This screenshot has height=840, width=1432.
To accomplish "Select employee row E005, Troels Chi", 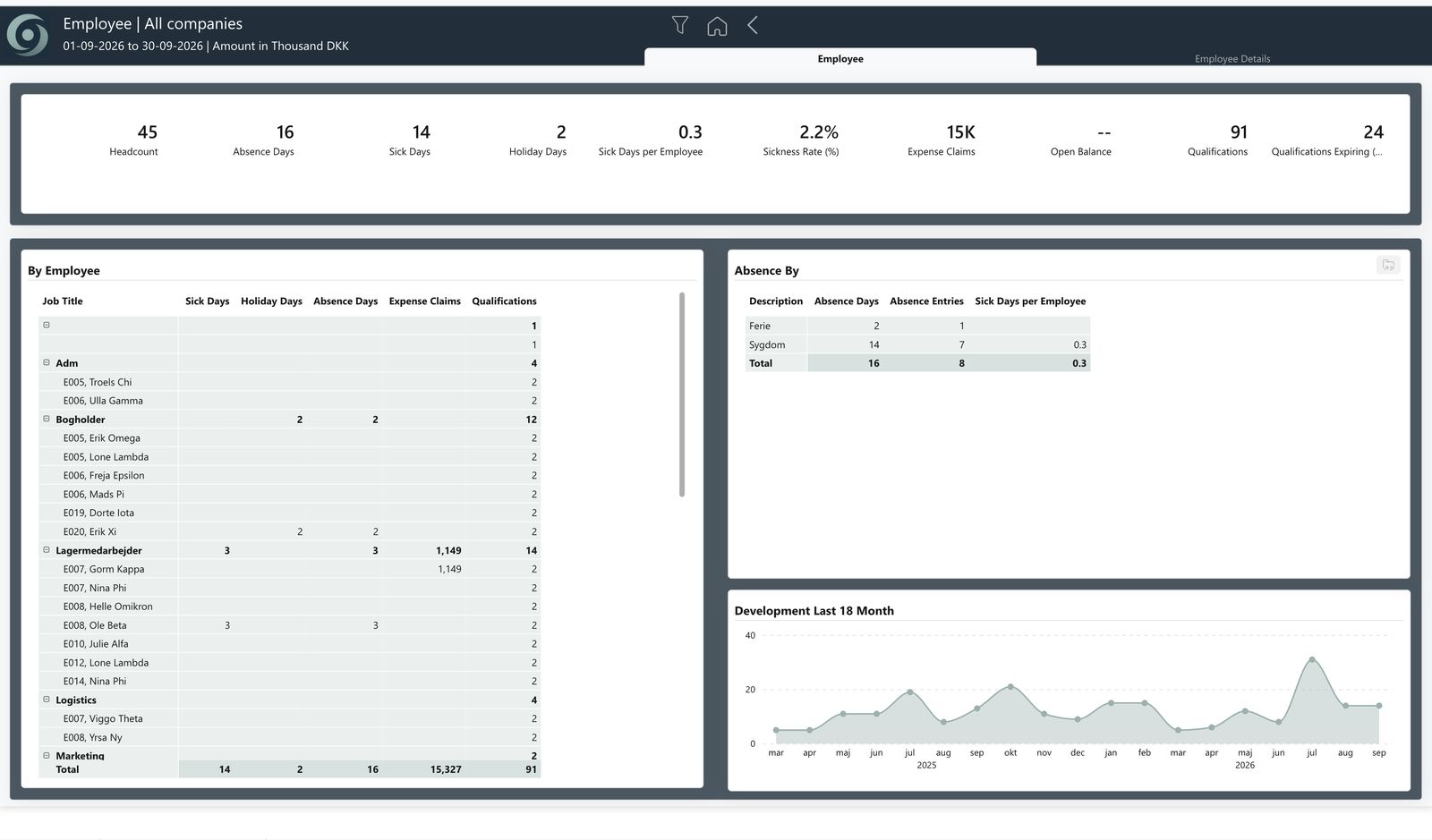I will (x=289, y=382).
